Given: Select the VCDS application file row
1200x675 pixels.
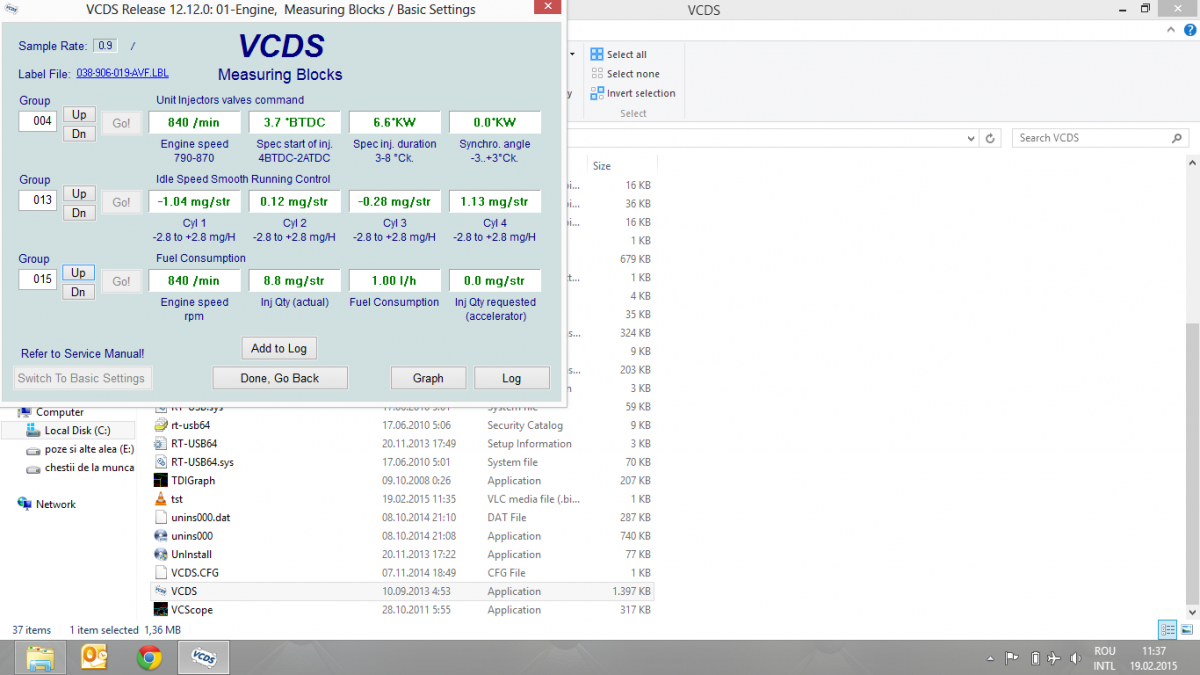Looking at the screenshot, I should tap(404, 591).
